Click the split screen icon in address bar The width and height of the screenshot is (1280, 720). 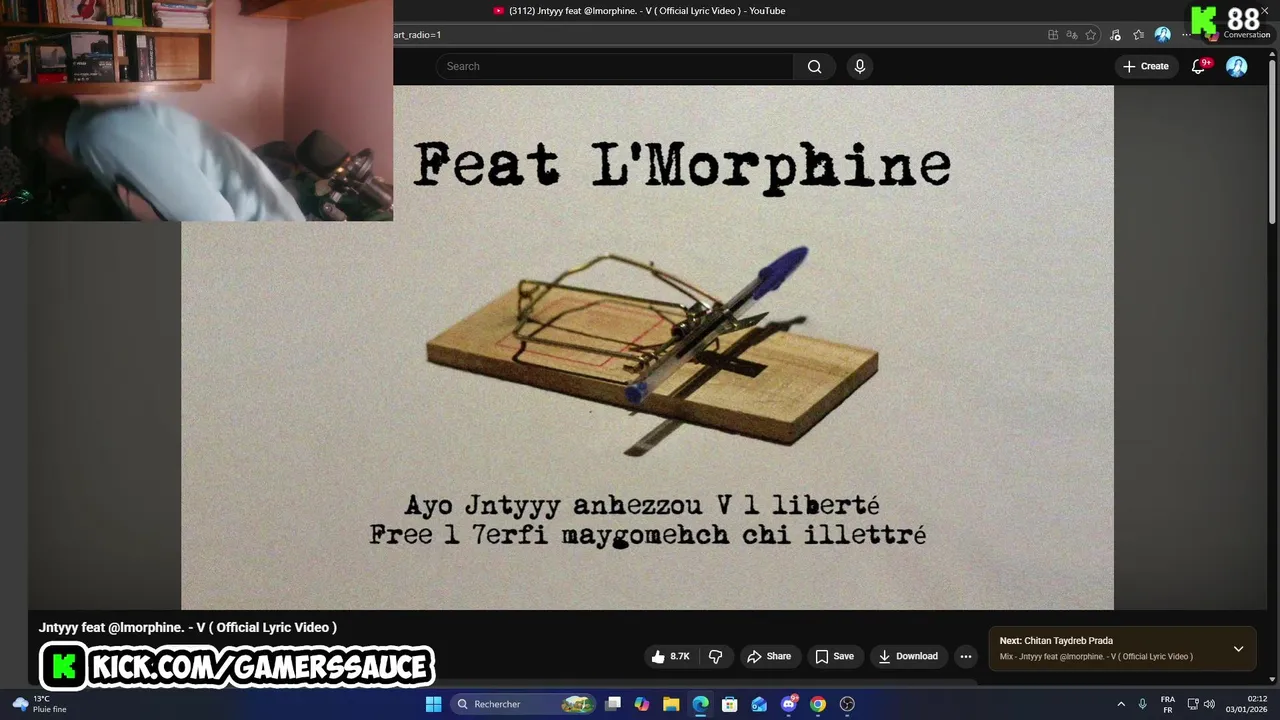pyautogui.click(x=1053, y=35)
